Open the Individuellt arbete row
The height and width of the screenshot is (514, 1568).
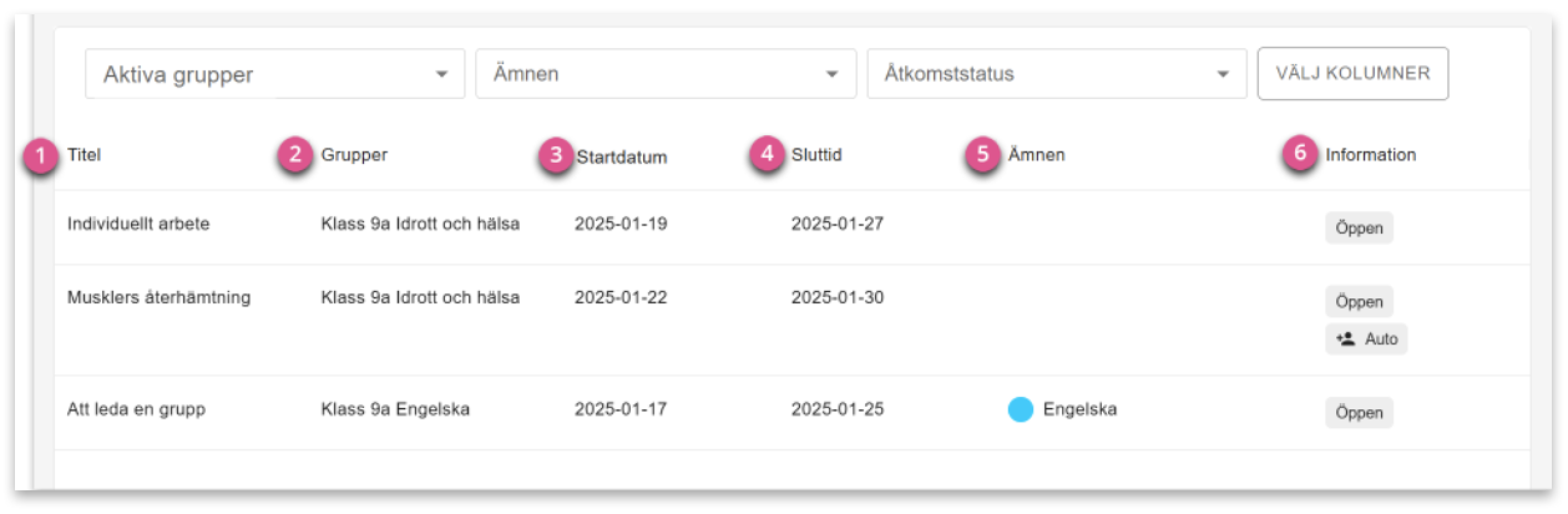[792, 227]
